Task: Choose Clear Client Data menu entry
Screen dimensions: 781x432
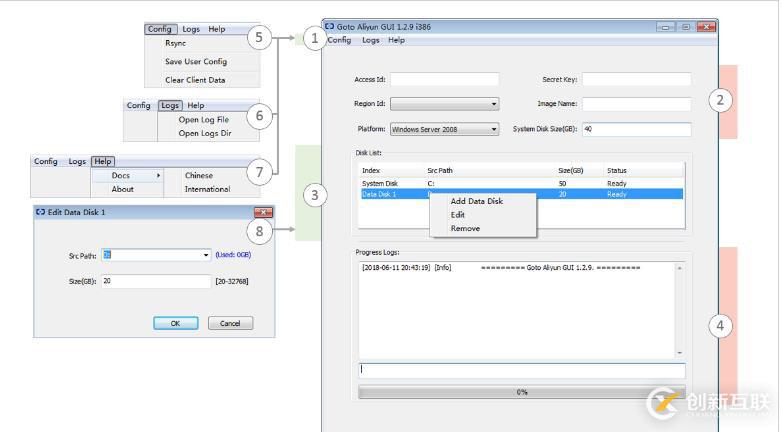Action: [x=195, y=80]
